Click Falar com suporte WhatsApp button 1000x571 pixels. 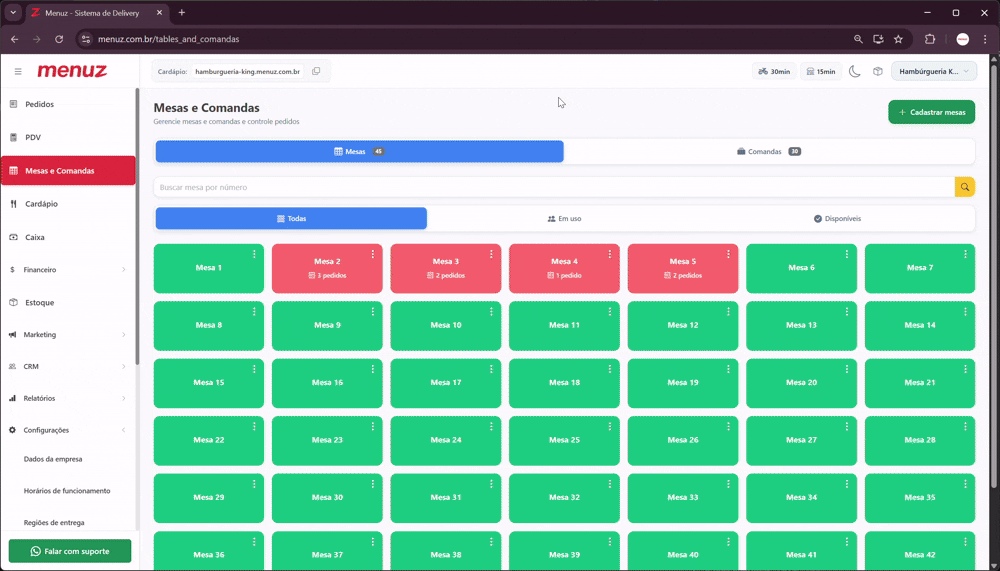pyautogui.click(x=70, y=551)
